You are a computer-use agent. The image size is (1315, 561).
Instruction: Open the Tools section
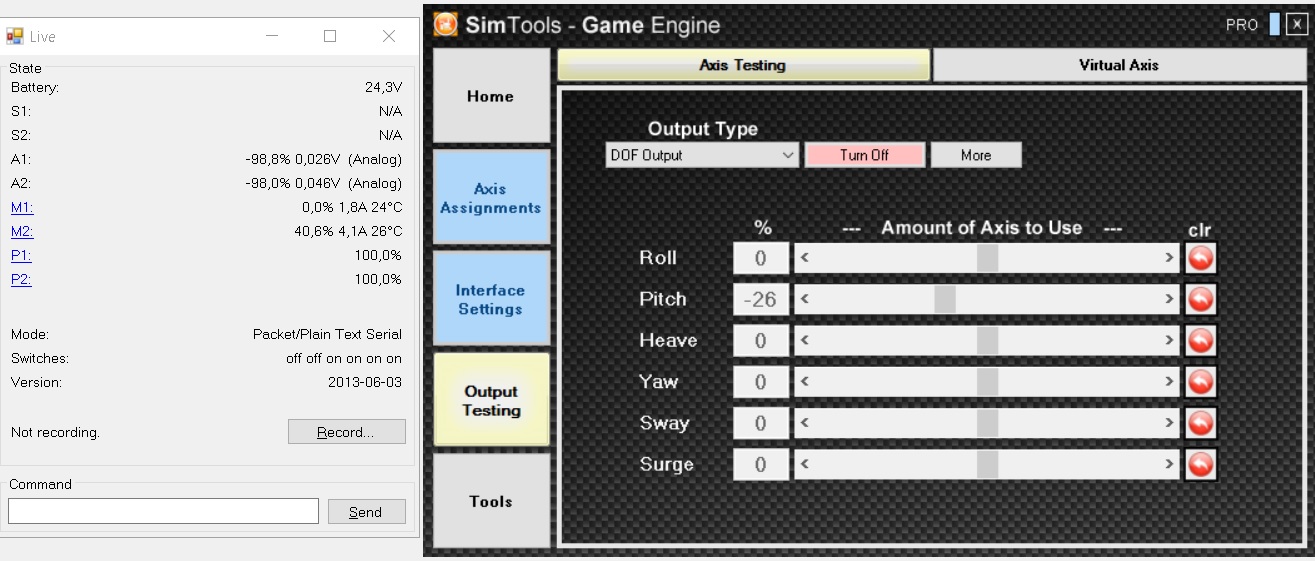coord(491,501)
